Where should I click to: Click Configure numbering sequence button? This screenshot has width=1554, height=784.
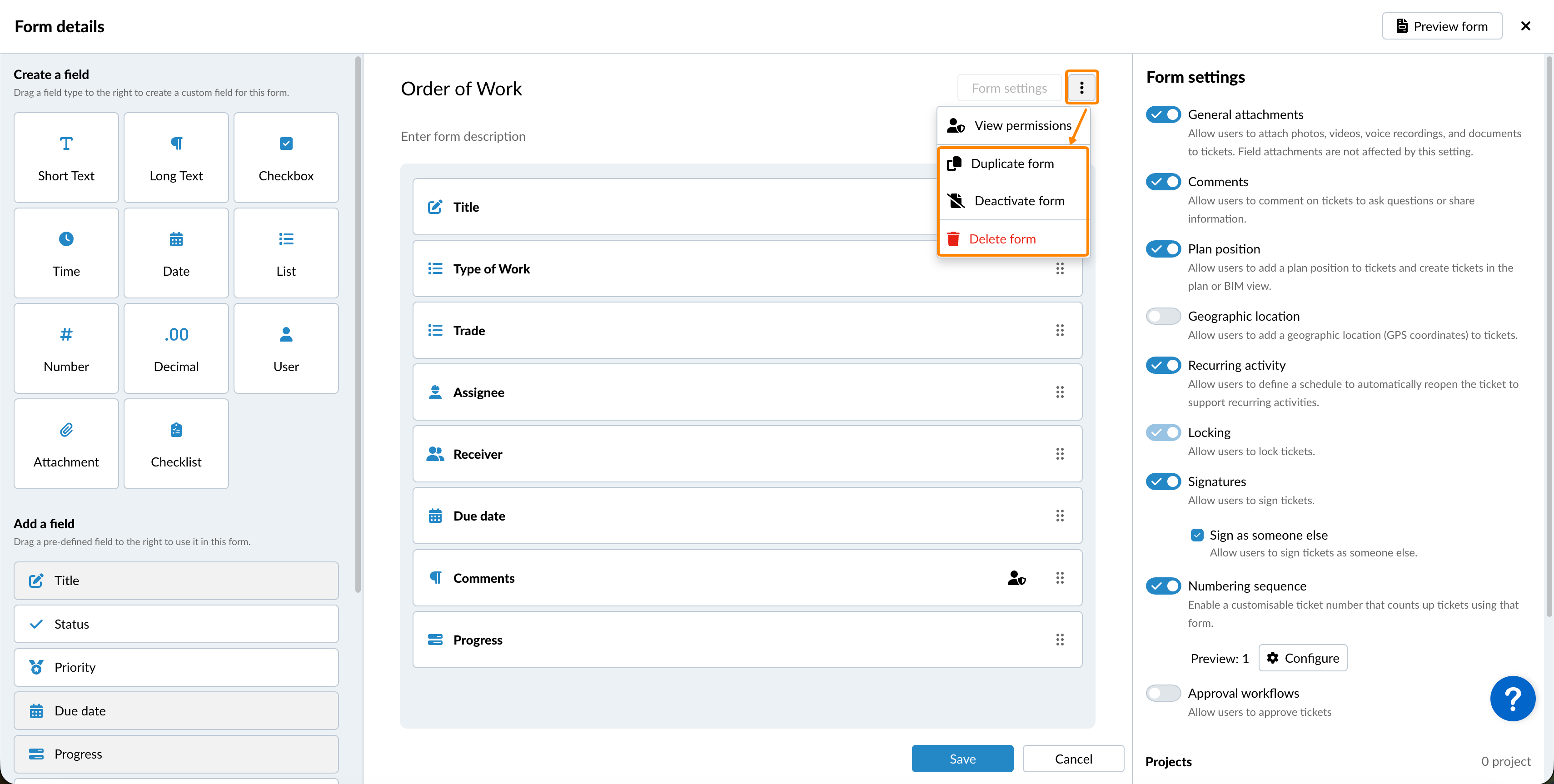(x=1302, y=658)
